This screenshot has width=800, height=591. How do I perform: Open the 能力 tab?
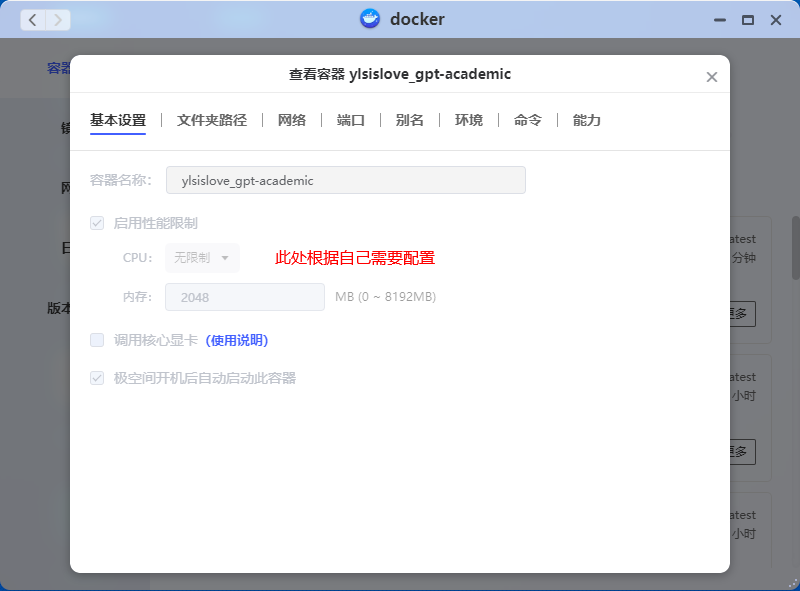587,120
